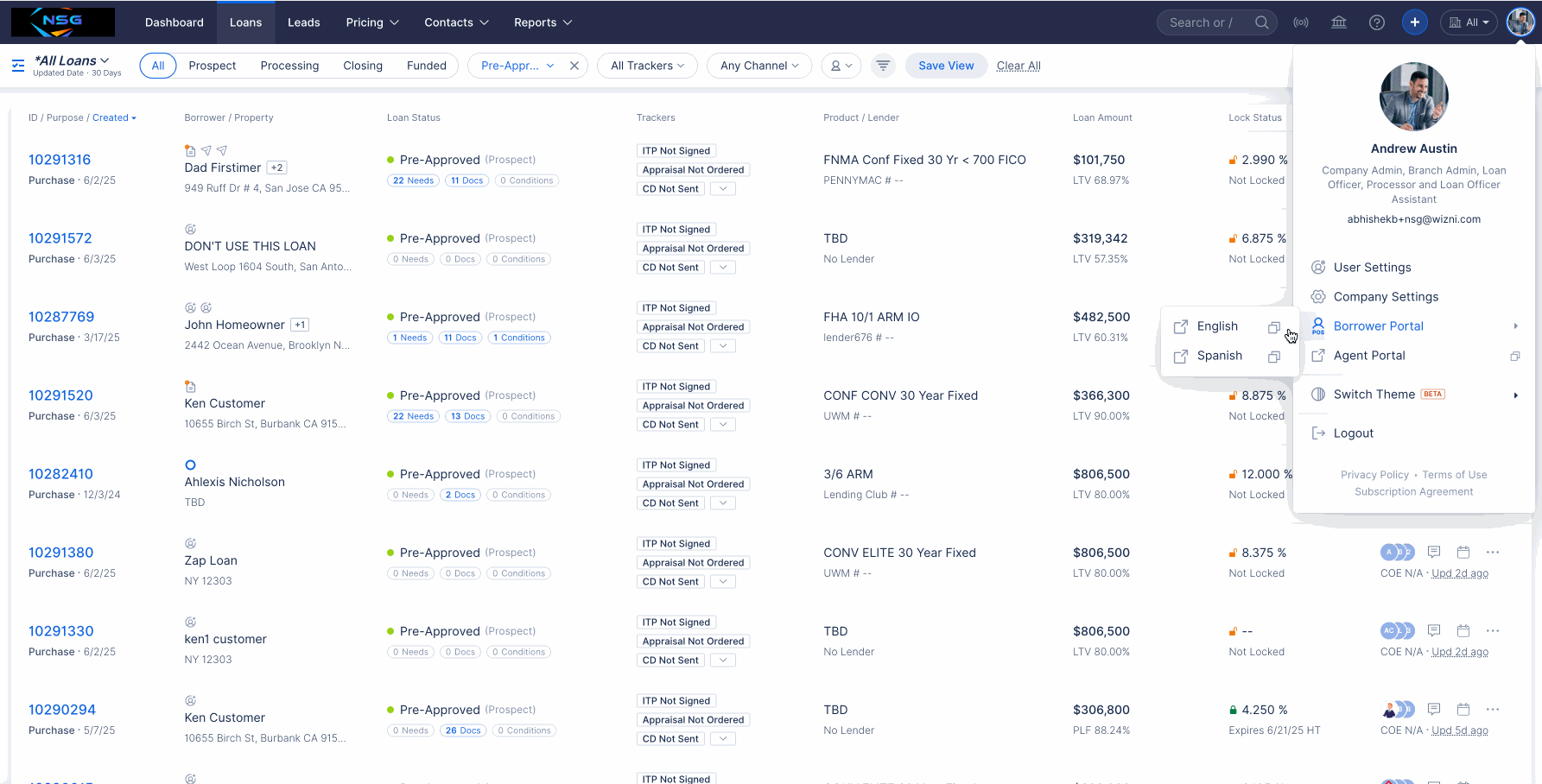Expand trackers chevron for loan 10291316

pos(723,188)
